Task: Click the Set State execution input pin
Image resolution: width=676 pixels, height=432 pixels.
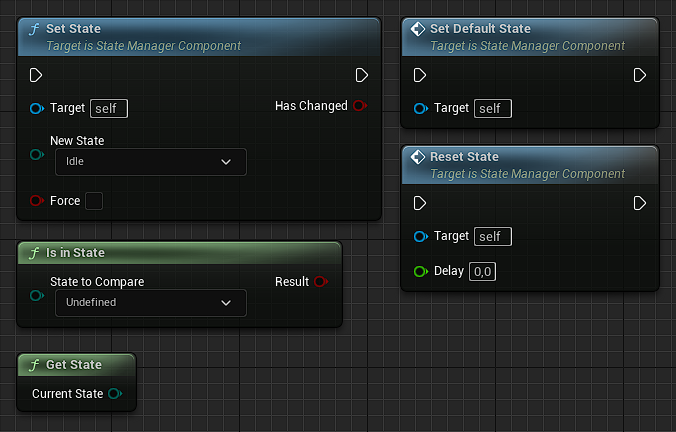Action: [x=36, y=75]
